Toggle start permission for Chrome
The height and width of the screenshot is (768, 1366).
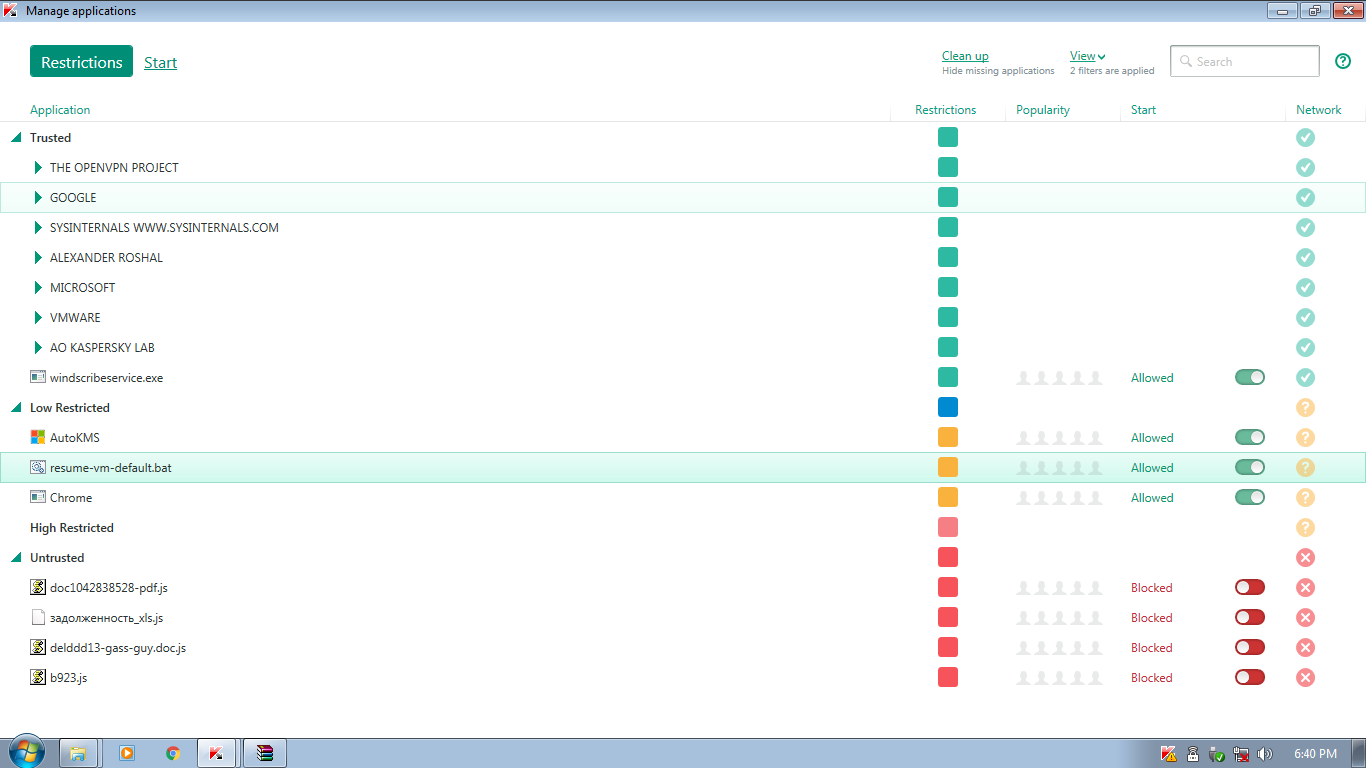coord(1250,497)
